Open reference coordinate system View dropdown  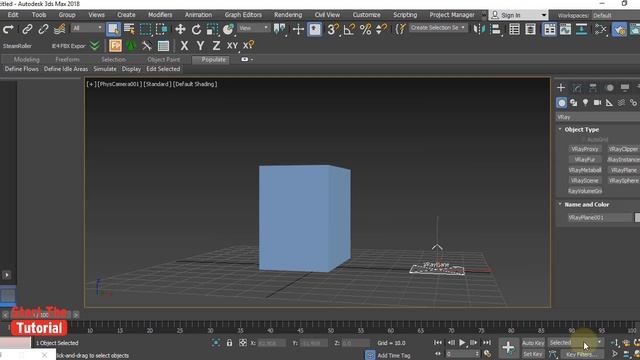tap(253, 28)
